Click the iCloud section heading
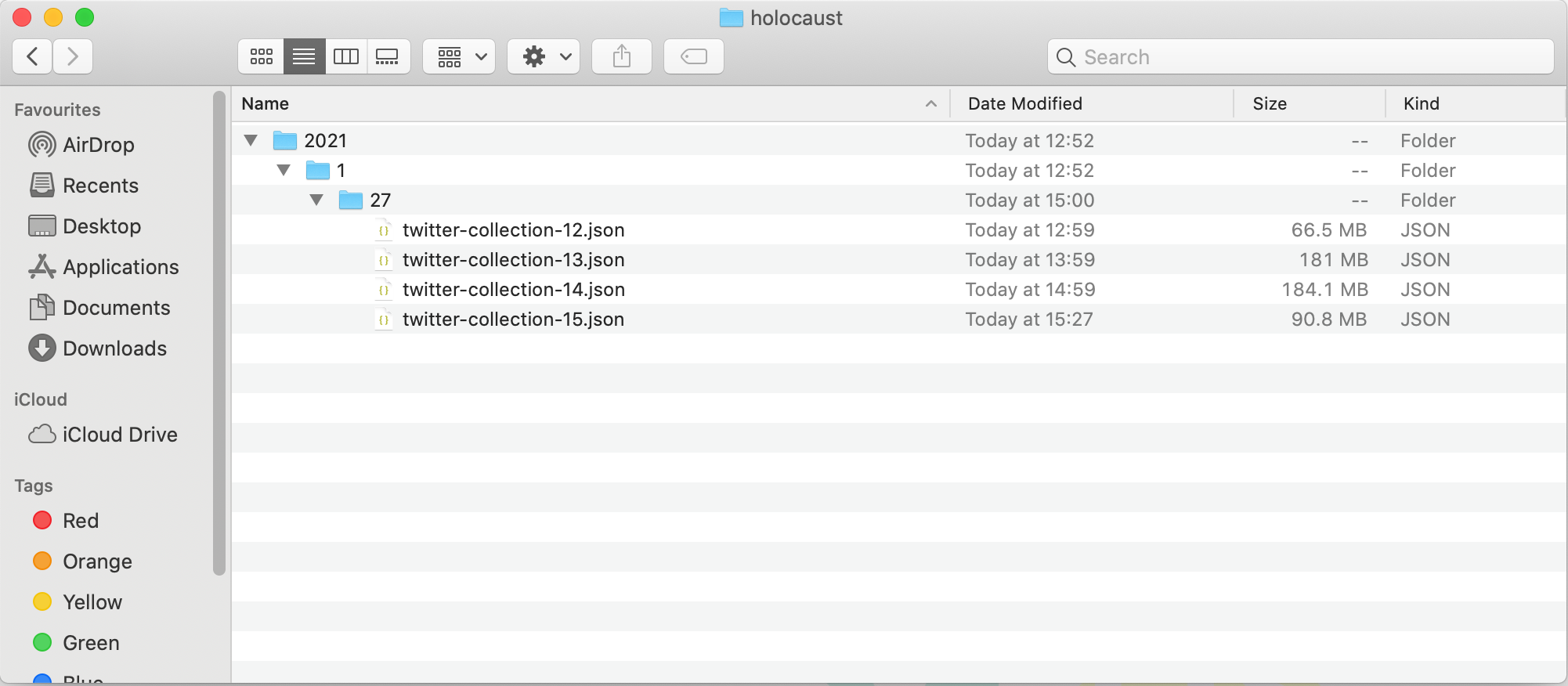Screen dimensions: 1568x686 coord(41,399)
